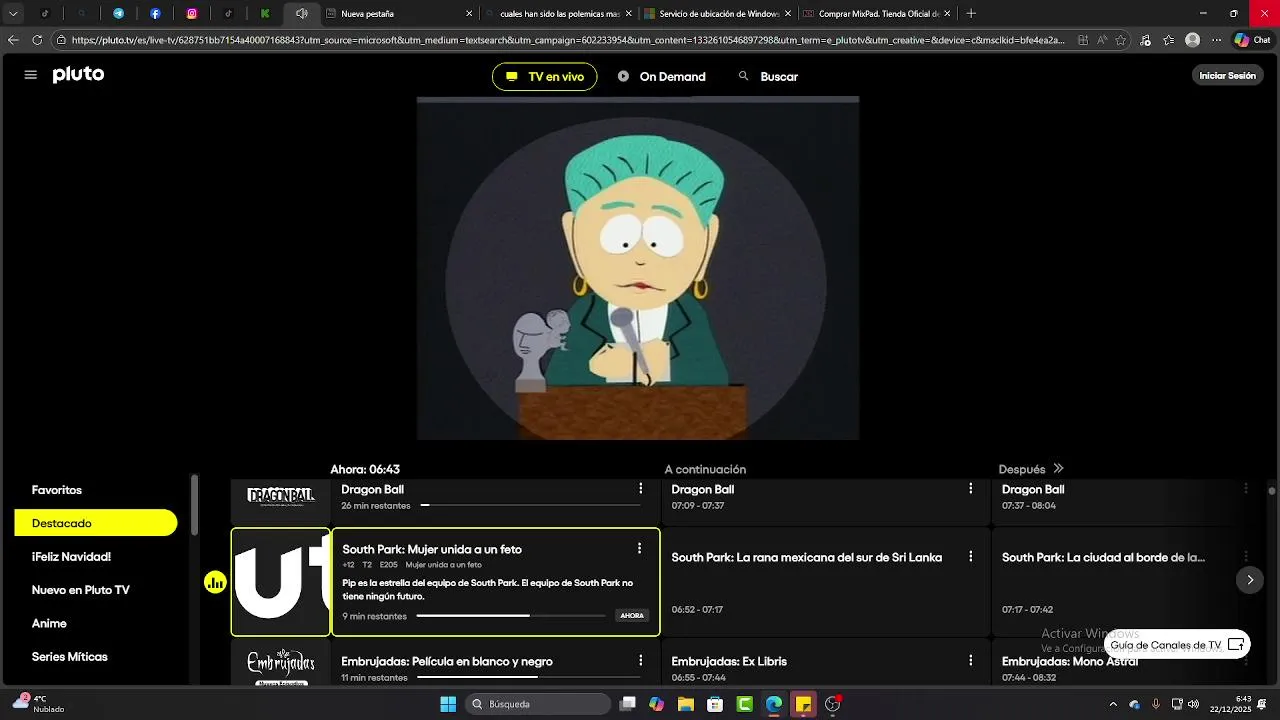
Task: Open Sticky Notes from taskbar
Action: point(803,704)
